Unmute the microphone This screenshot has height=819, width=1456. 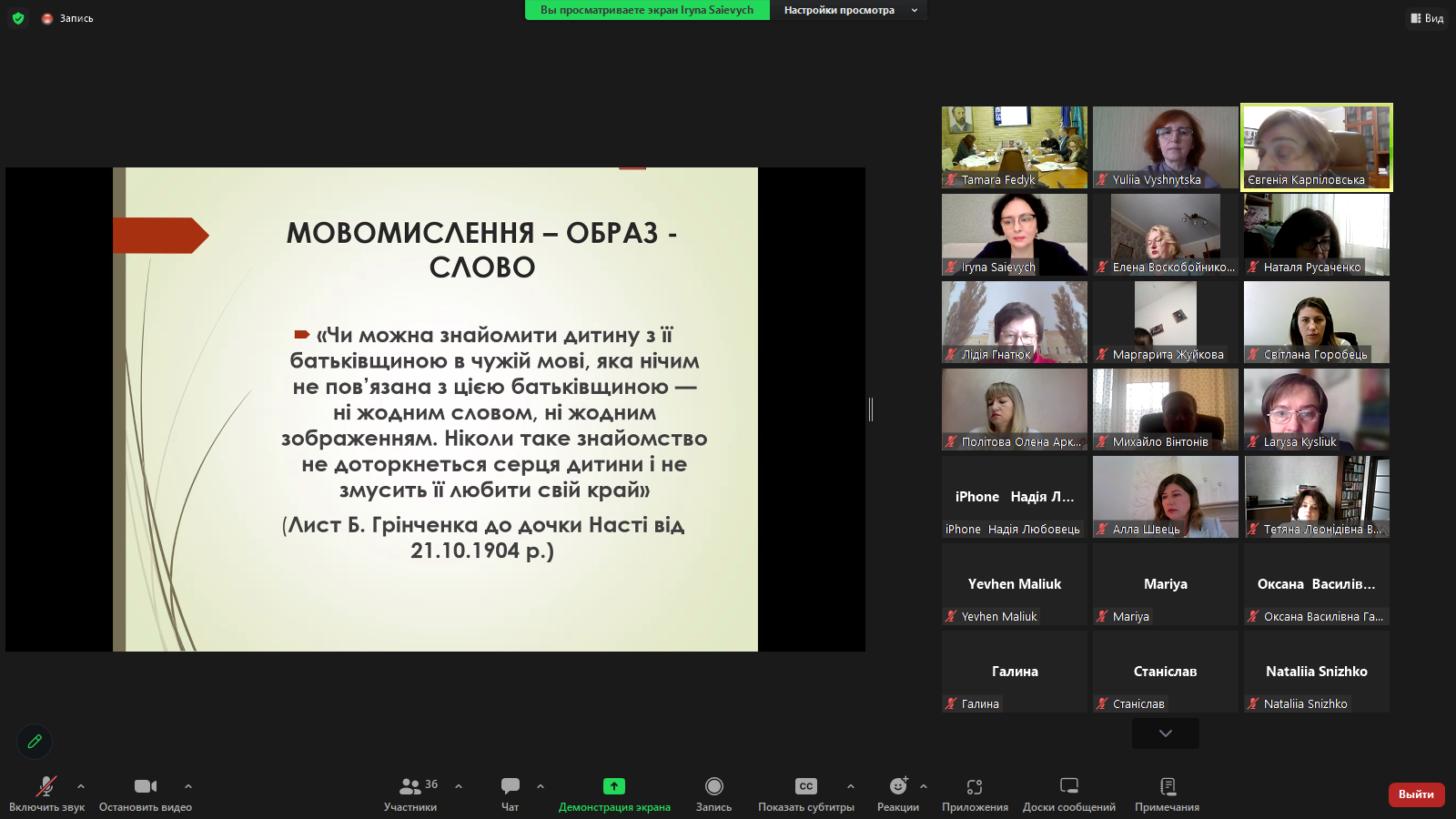coord(46,786)
